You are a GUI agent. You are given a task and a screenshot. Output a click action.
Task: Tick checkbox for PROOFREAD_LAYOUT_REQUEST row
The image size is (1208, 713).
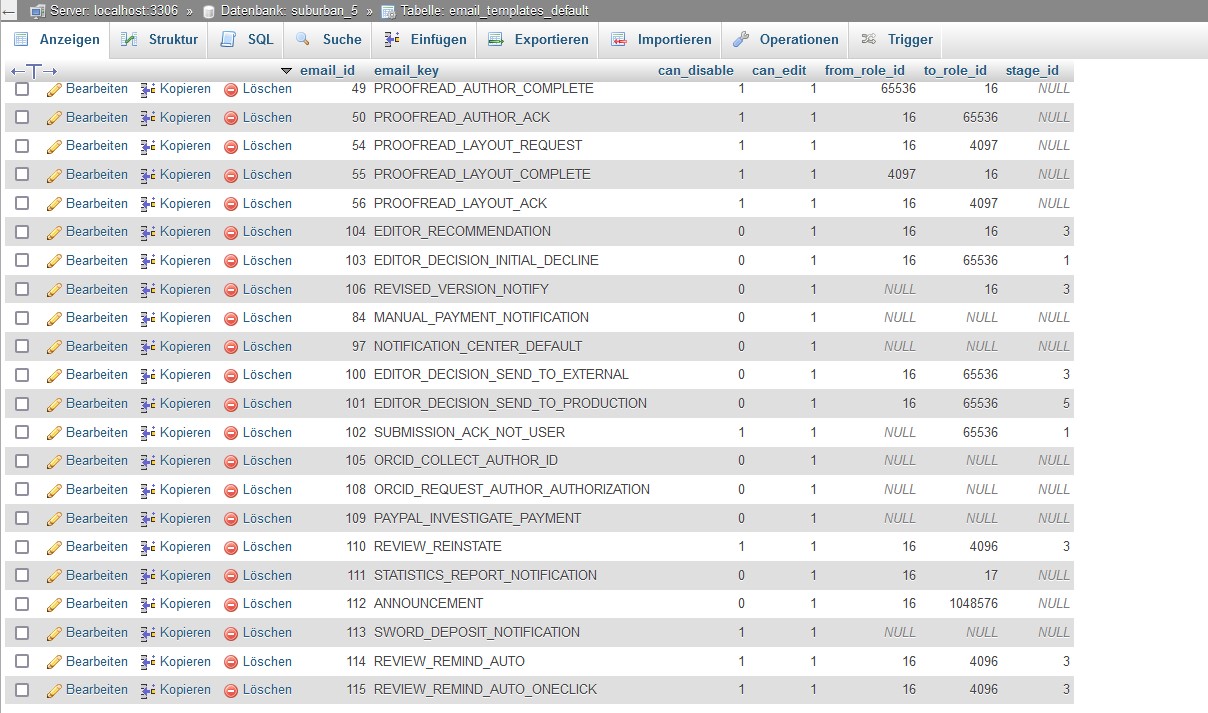(x=22, y=146)
